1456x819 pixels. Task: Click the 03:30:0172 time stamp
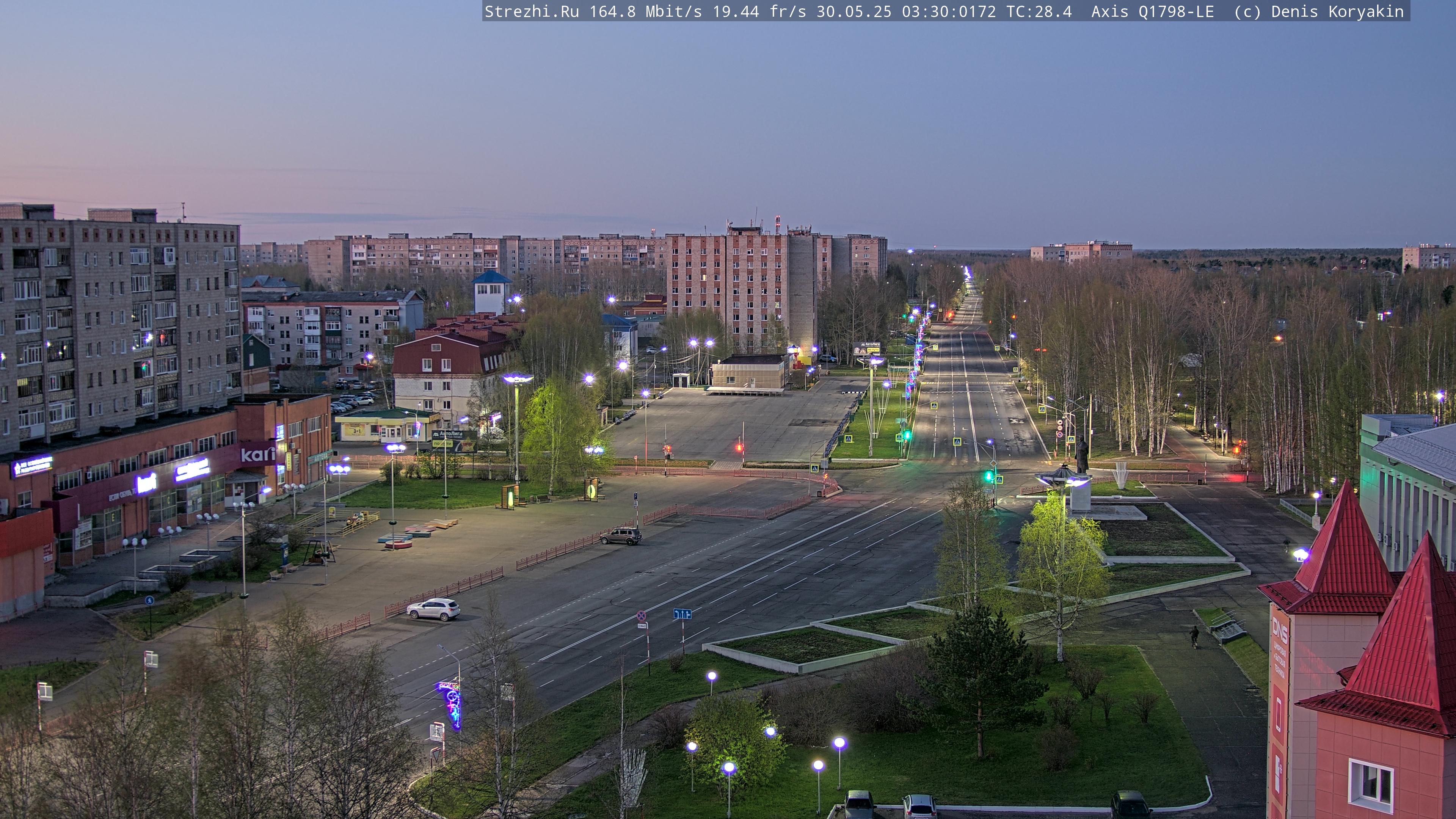pyautogui.click(x=948, y=12)
